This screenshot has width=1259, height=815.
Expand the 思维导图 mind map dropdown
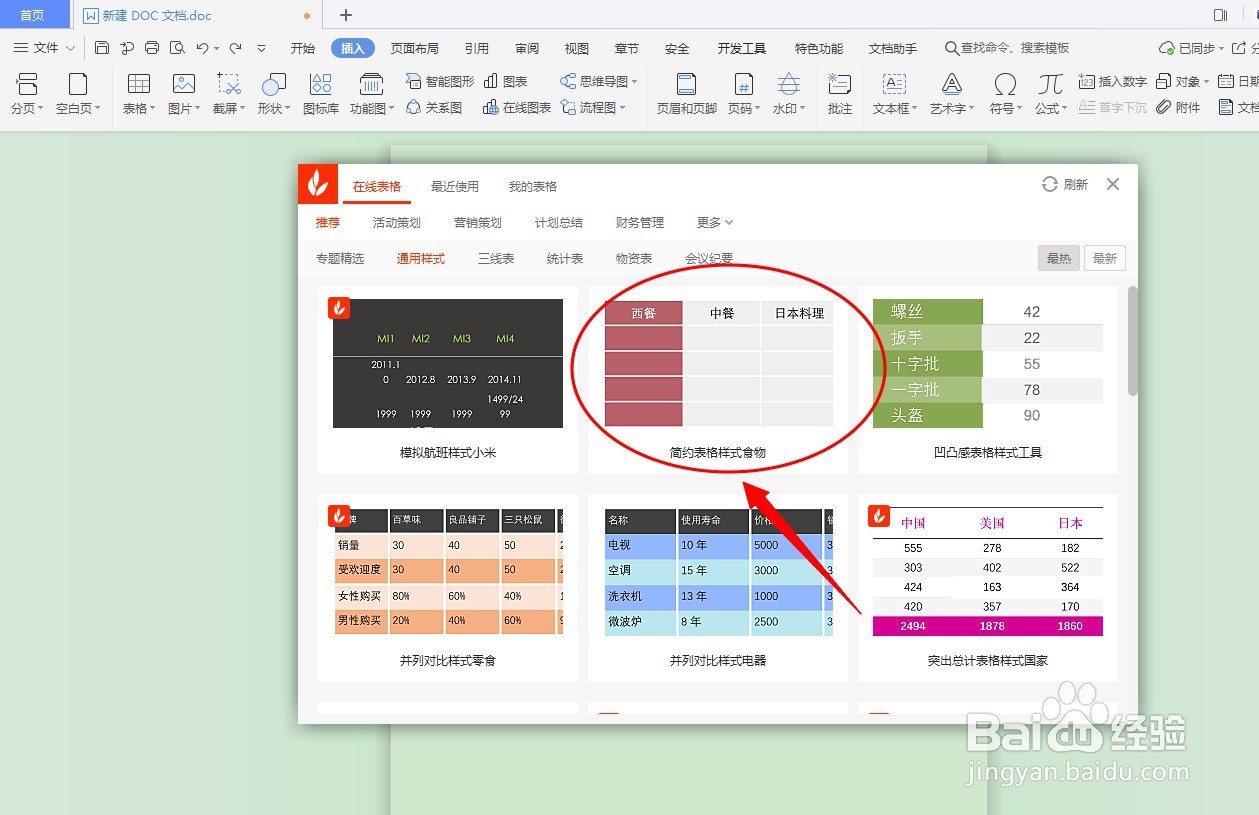point(634,82)
